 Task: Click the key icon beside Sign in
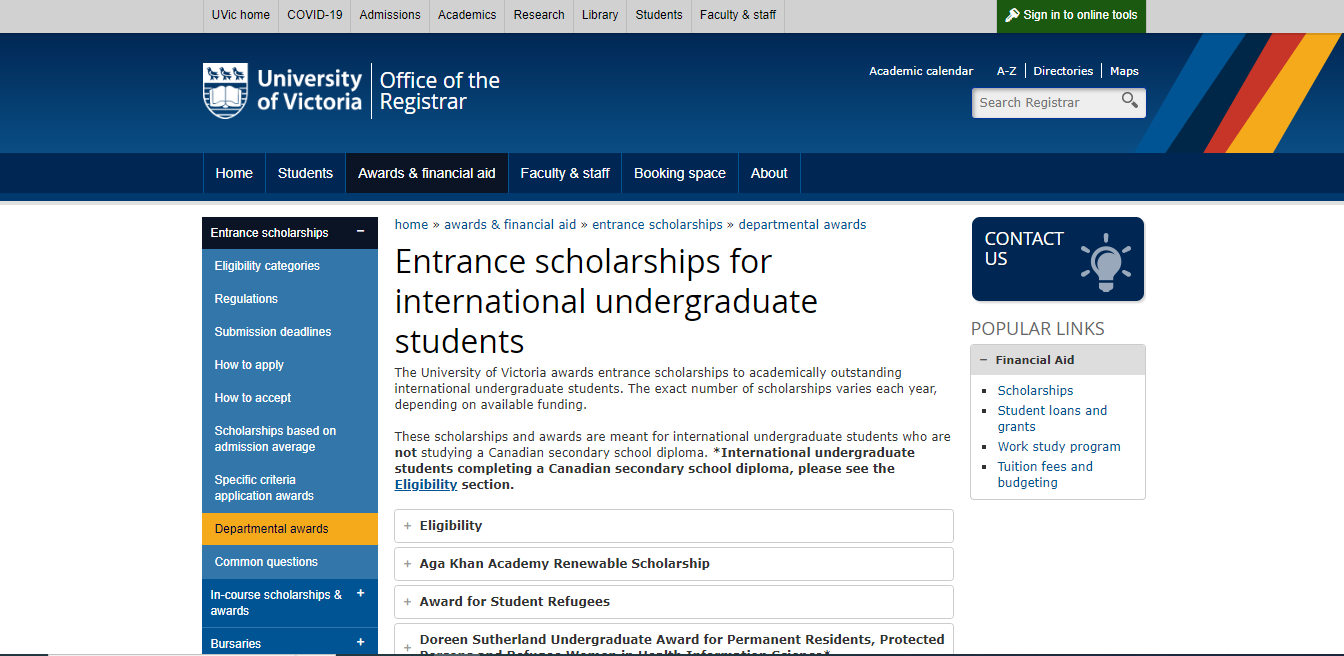(1012, 15)
